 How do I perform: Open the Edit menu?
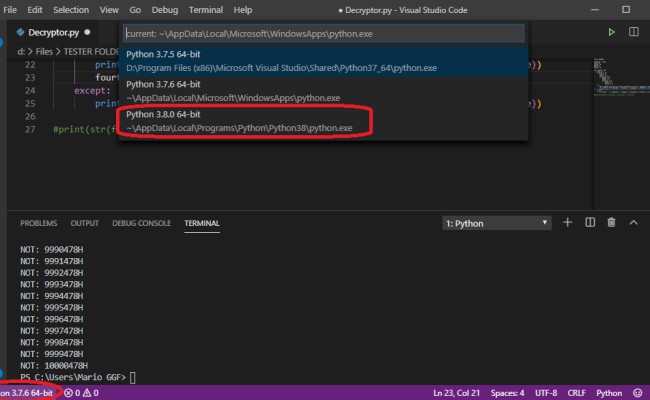tap(35, 10)
